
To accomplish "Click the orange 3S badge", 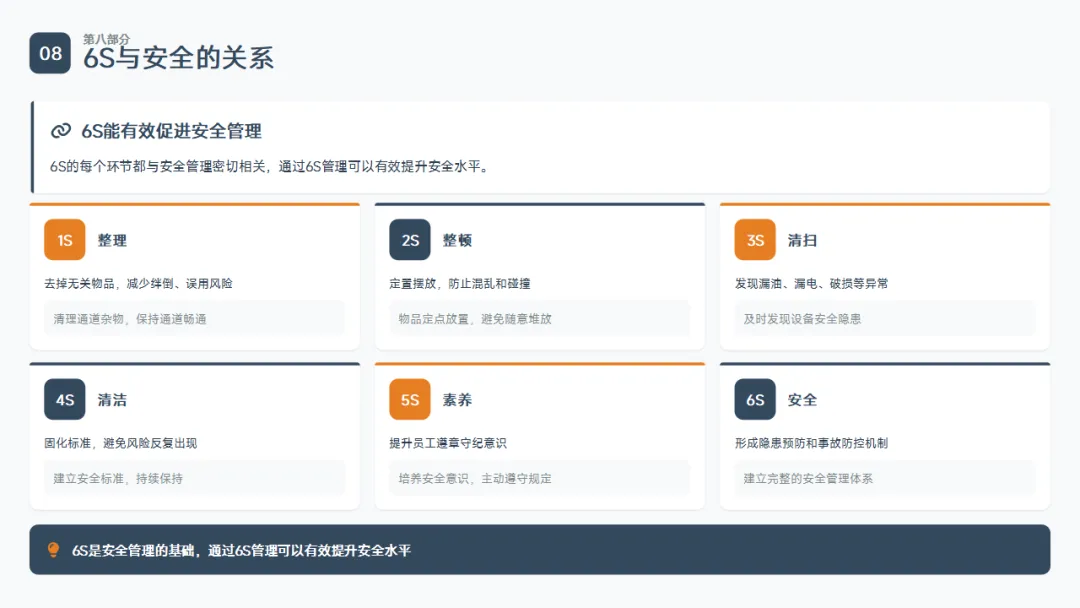I will click(755, 240).
